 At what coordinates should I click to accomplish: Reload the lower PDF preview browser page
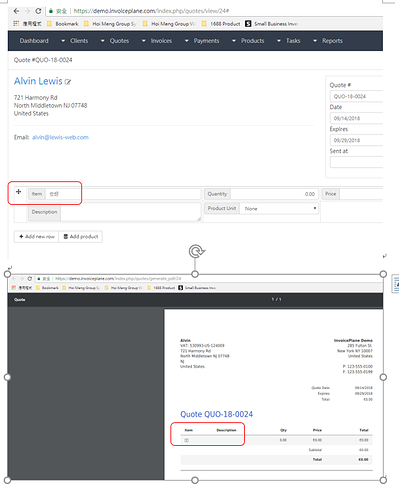[x=30, y=279]
